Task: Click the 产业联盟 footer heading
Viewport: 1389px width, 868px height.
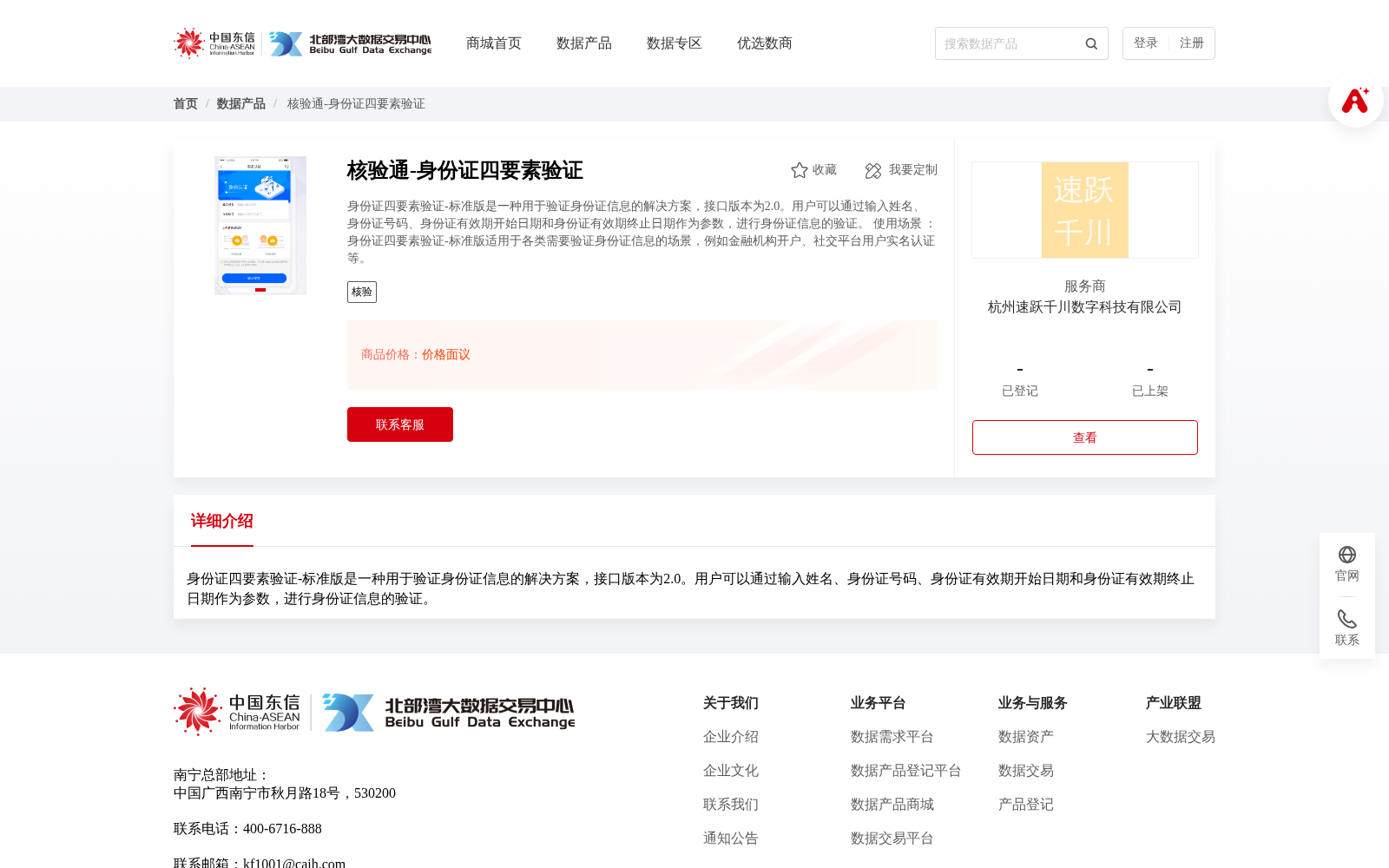Action: click(x=1174, y=703)
